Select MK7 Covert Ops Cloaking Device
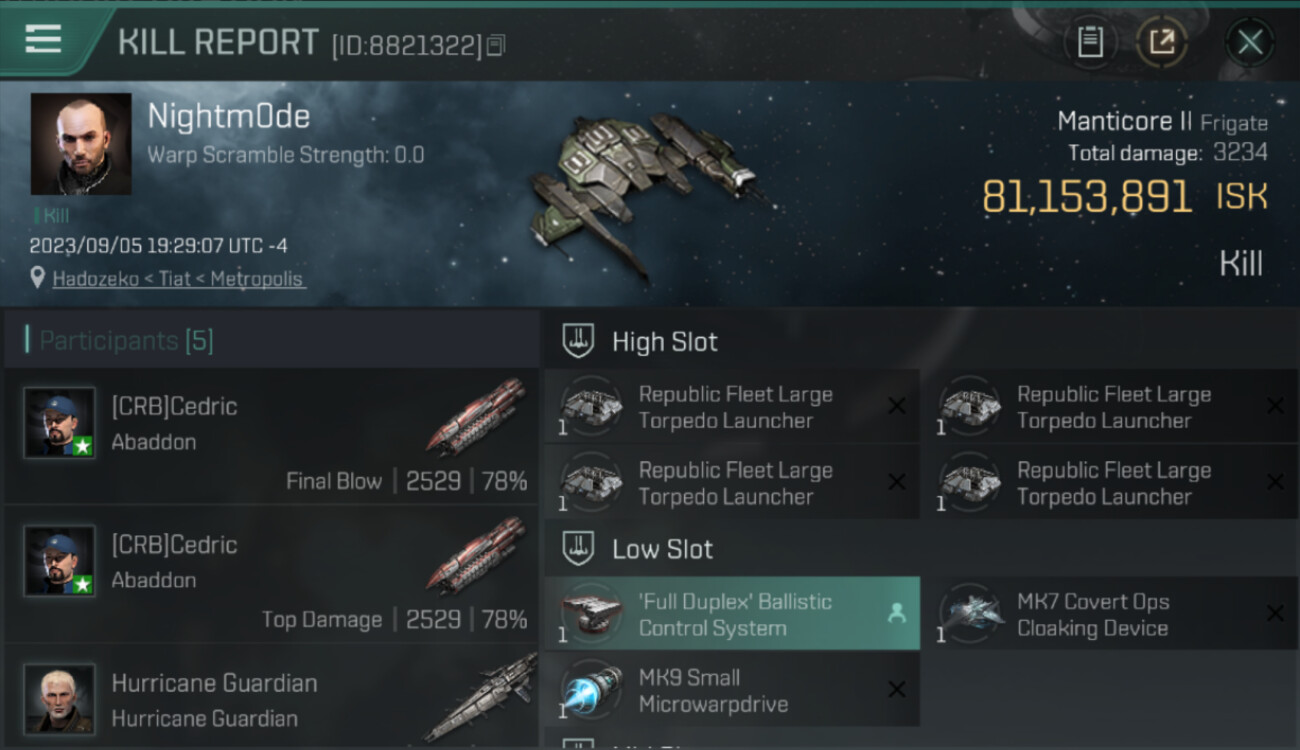The image size is (1300, 750). click(x=1110, y=614)
